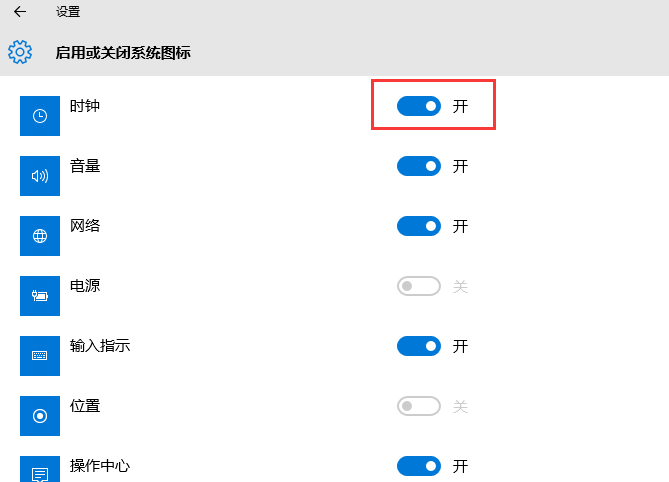
Task: Click the volume (音量) speaker icon
Action: pyautogui.click(x=40, y=176)
